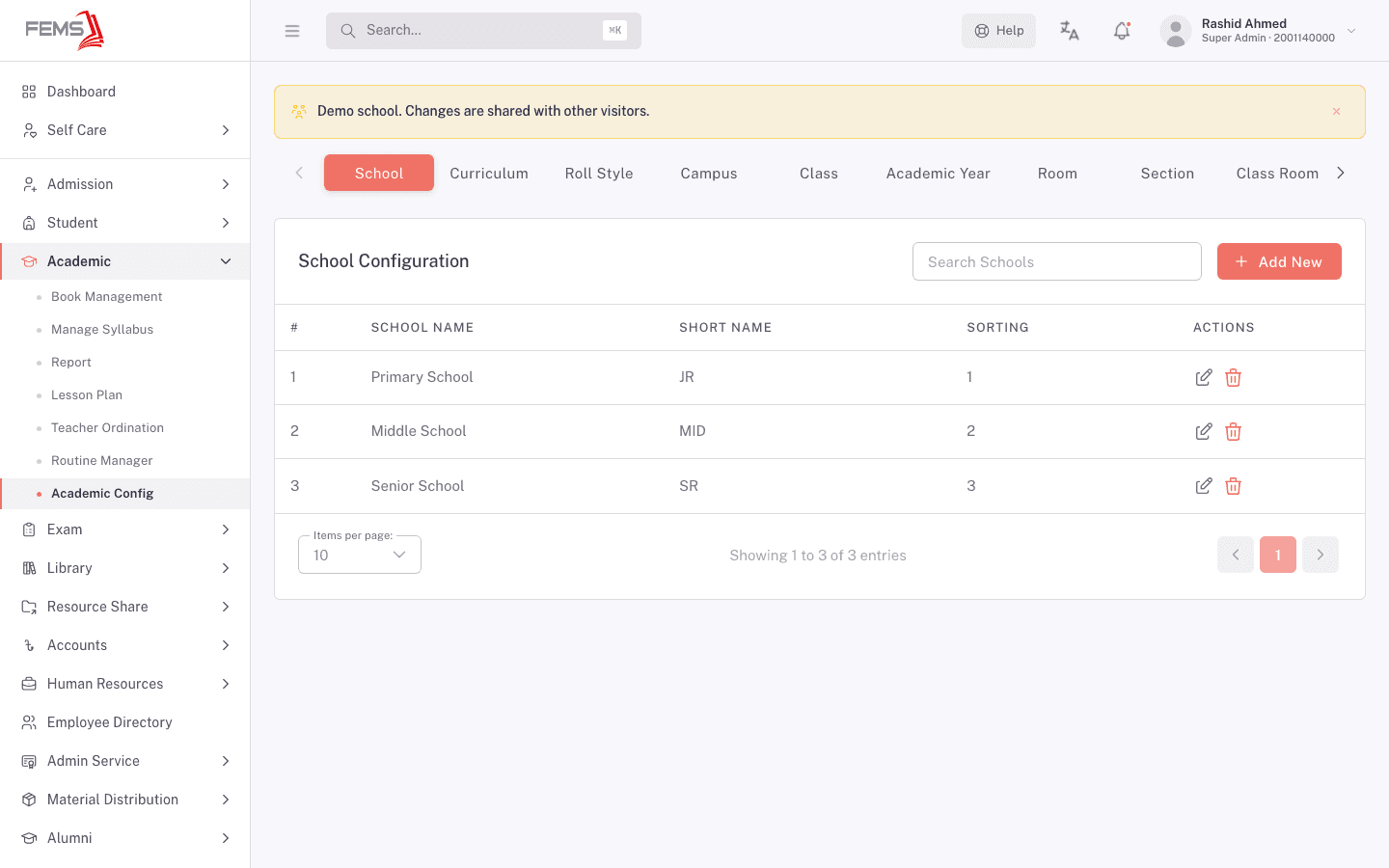Focus the top global search box
The height and width of the screenshot is (868, 1389).
click(x=483, y=31)
